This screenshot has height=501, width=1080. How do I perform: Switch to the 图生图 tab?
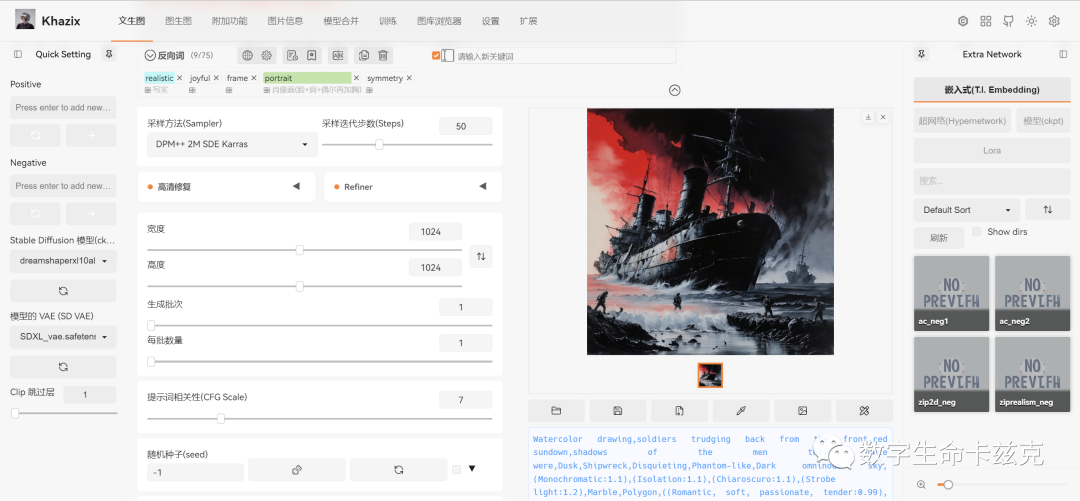(x=178, y=21)
